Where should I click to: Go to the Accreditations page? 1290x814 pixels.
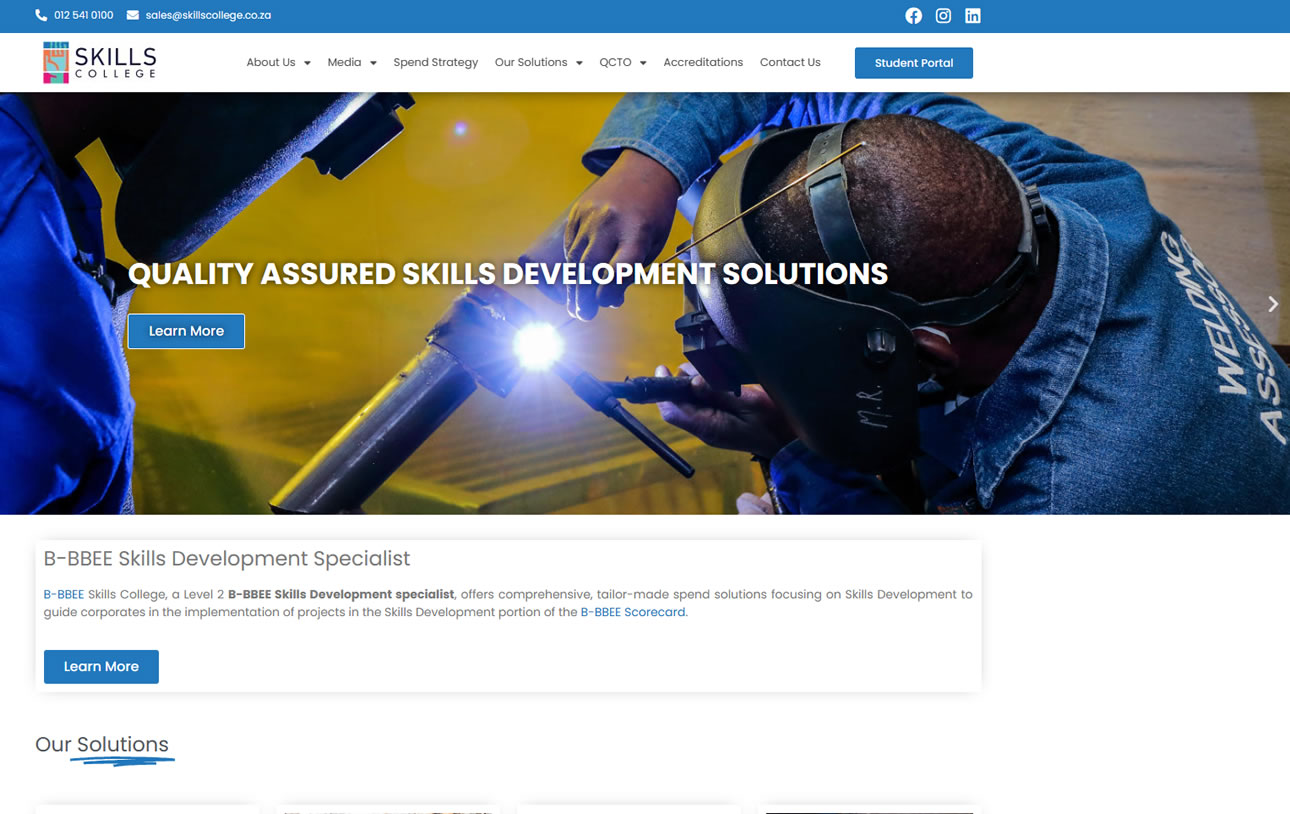point(703,62)
